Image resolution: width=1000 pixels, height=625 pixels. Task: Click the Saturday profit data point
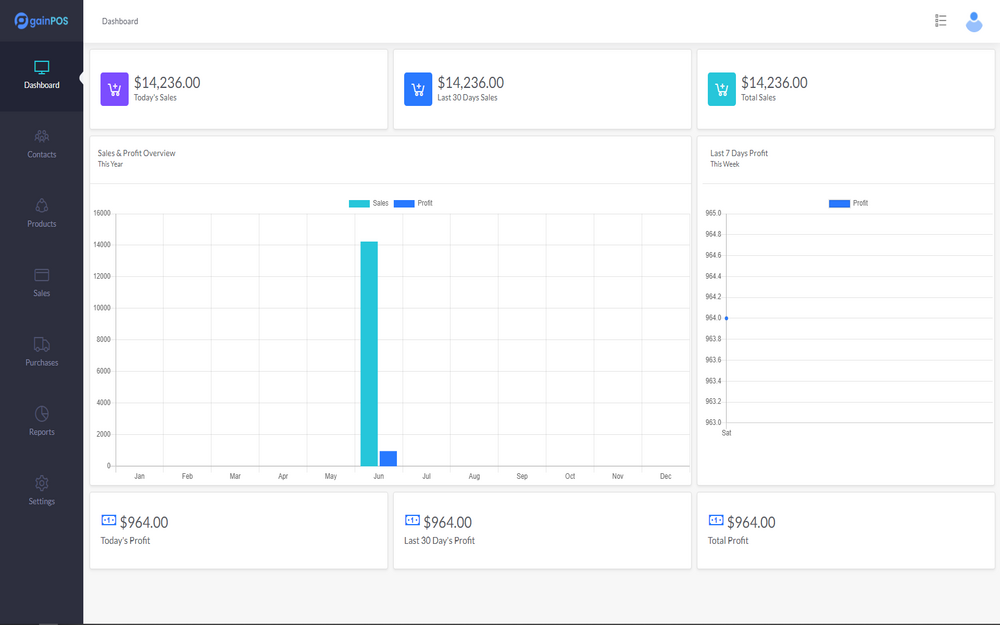pos(726,318)
